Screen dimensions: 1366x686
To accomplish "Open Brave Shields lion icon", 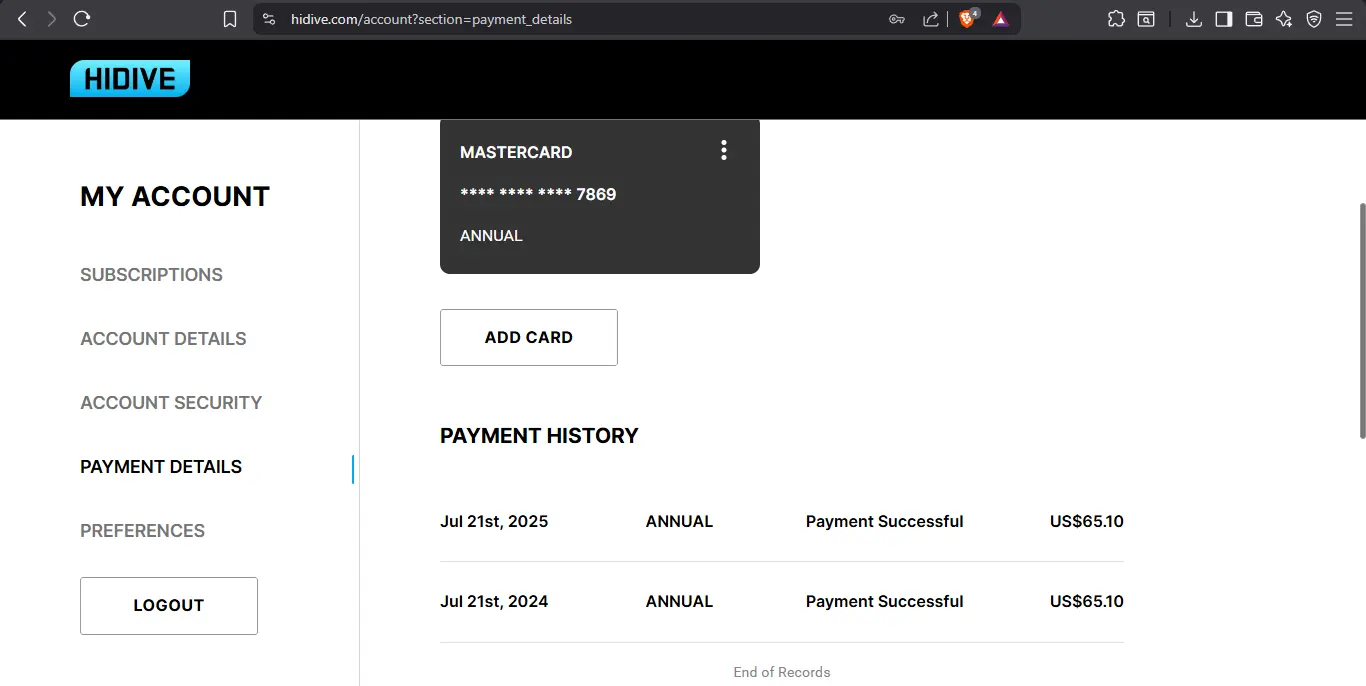I will [x=967, y=19].
